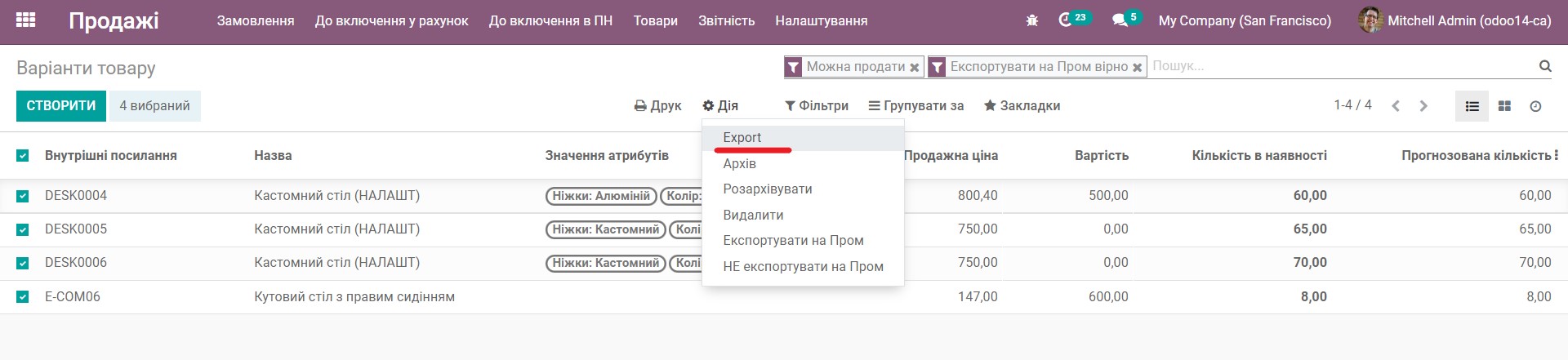Remove the 'Можна продати' filter facet
Screen dimensions: 1568x360
click(915, 67)
